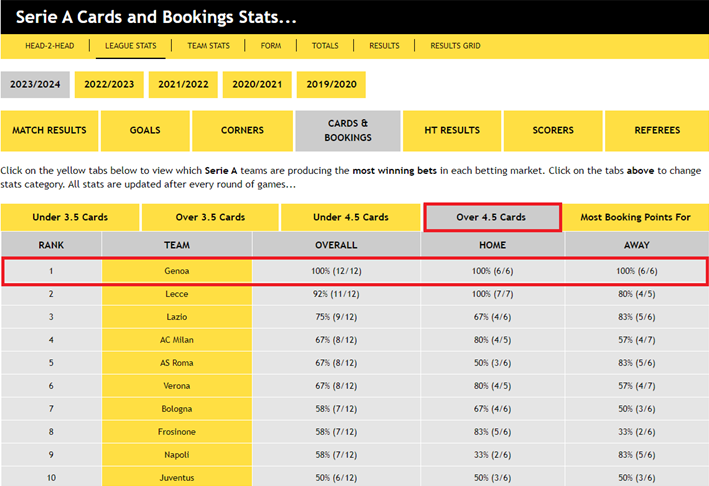This screenshot has height=486, width=709.
Task: Open the TOTALS menu item
Action: point(325,46)
